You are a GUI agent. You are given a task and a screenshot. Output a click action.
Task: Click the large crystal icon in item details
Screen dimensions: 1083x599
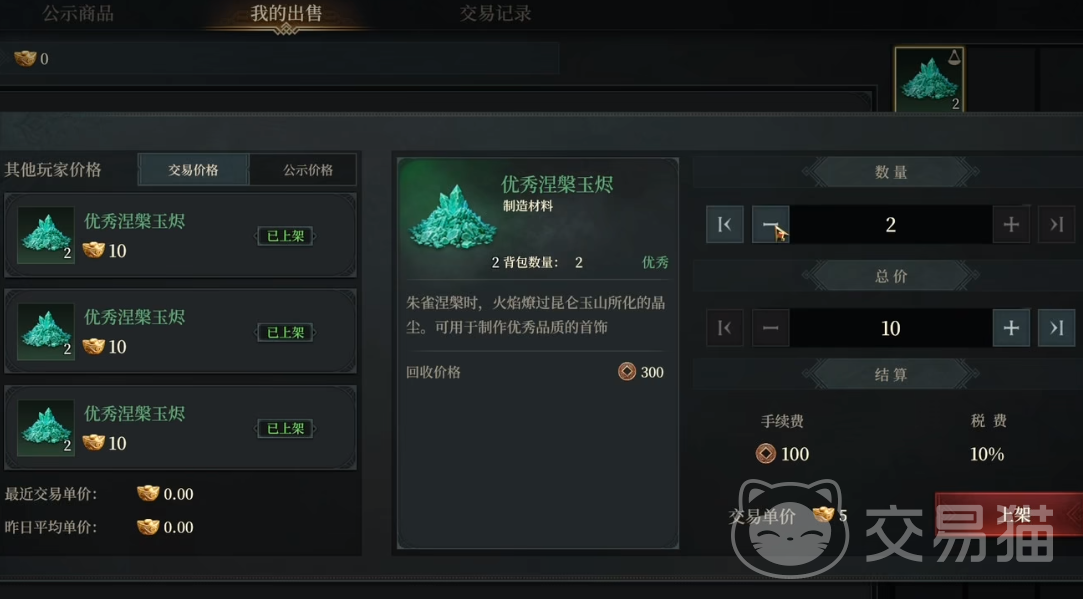(x=453, y=217)
